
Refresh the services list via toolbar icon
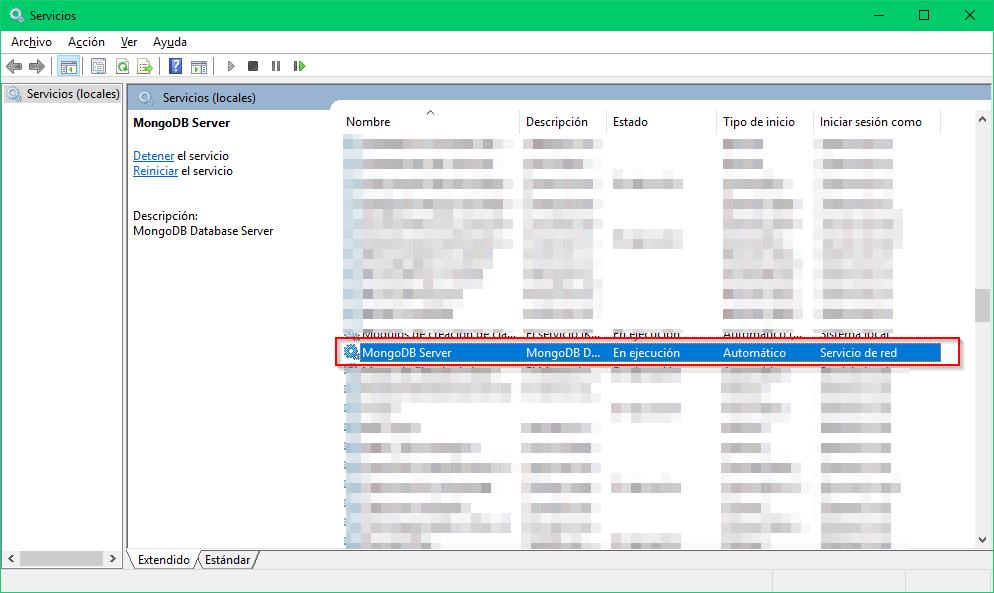[122, 66]
